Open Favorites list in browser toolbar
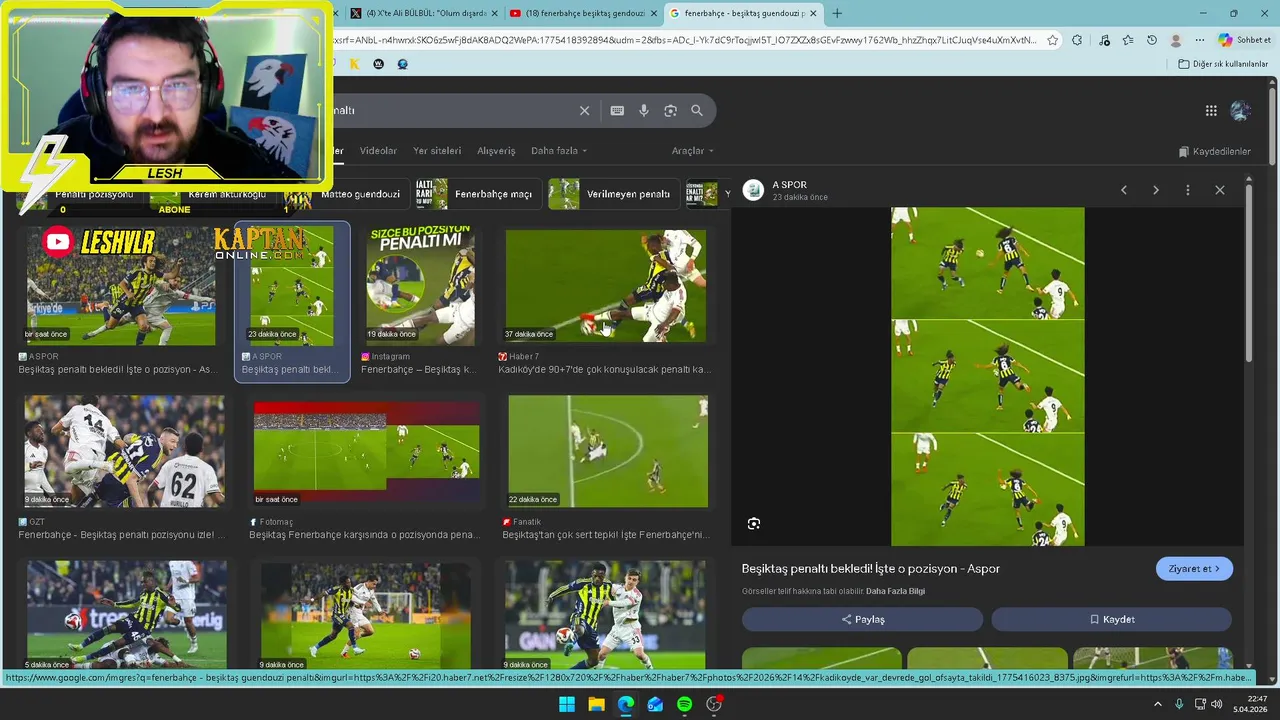This screenshot has width=1280, height=720. click(1128, 40)
